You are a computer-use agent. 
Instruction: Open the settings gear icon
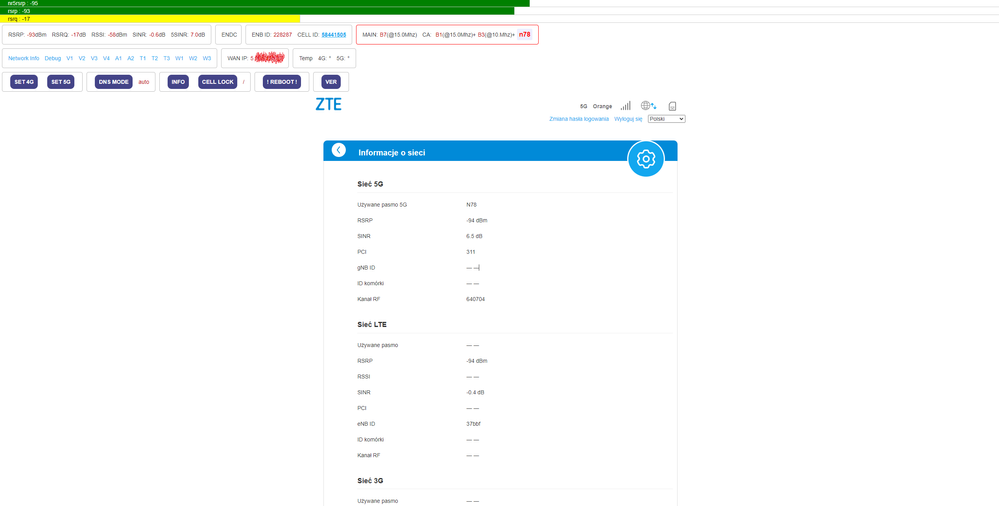[645, 158]
